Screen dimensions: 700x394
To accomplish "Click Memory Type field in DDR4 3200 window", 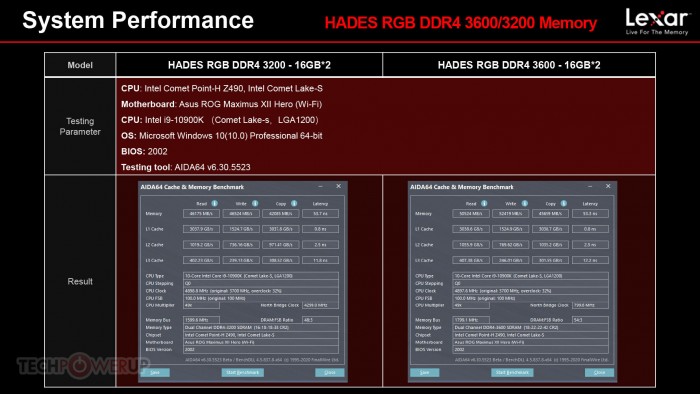I will pyautogui.click(x=261, y=328).
